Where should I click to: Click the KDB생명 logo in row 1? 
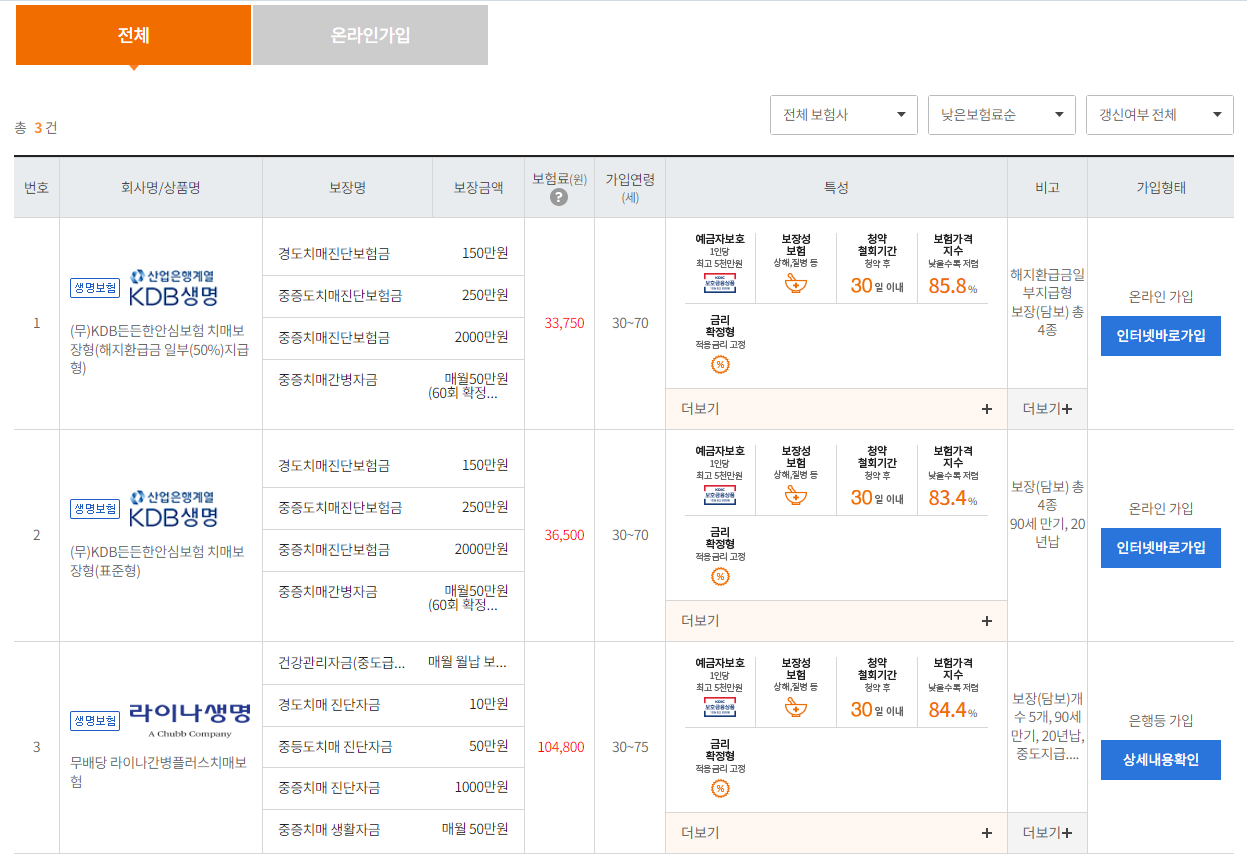click(x=174, y=288)
